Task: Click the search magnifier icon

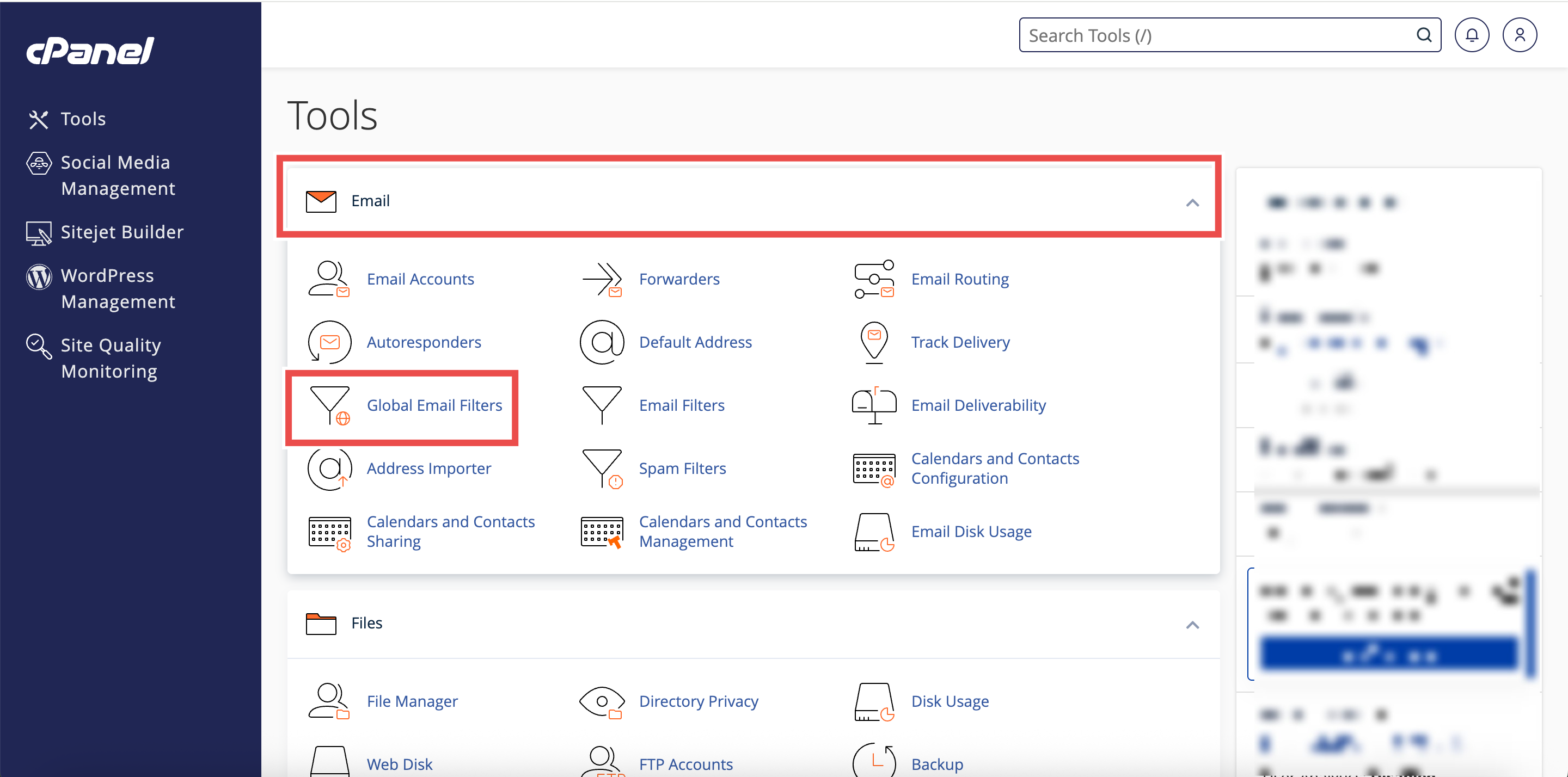Action: [x=1423, y=35]
